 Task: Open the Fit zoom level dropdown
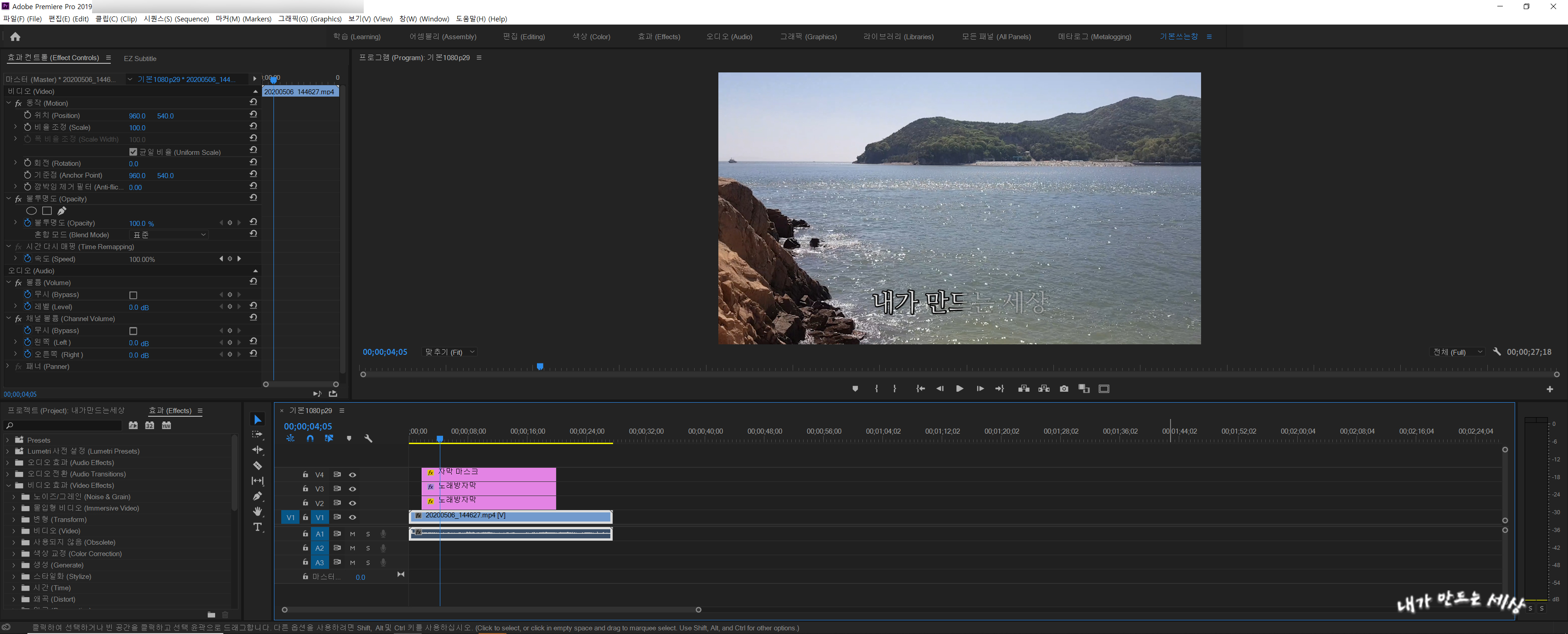click(450, 352)
